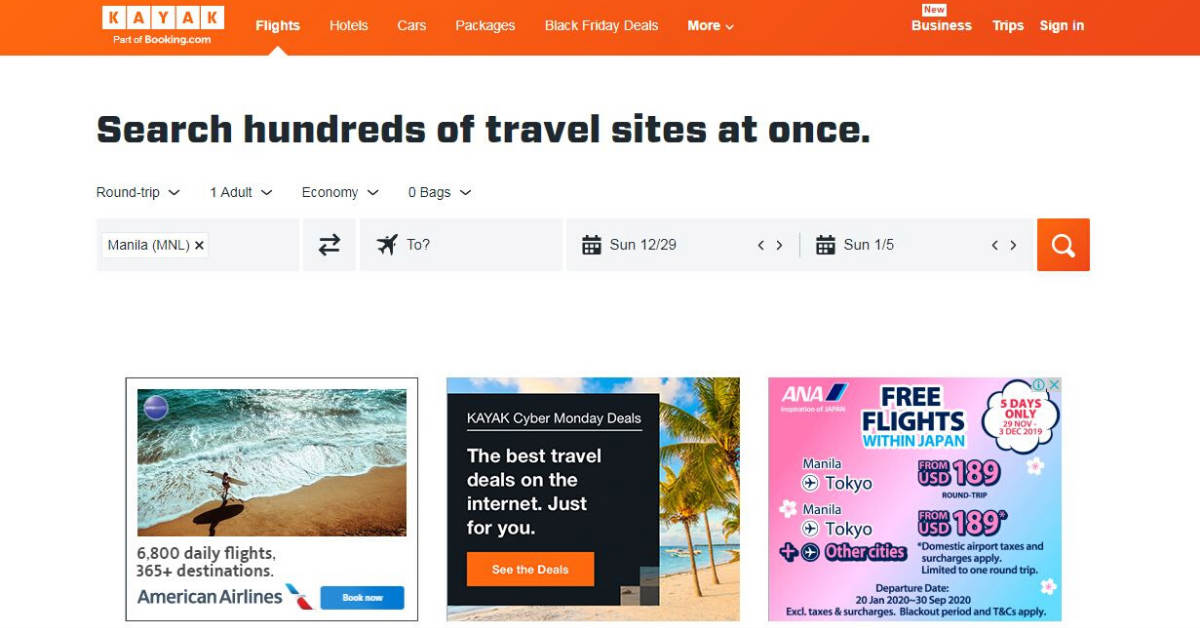Image resolution: width=1200 pixels, height=628 pixels.
Task: Expand the 1 Adult travelers dropdown
Action: tap(241, 192)
